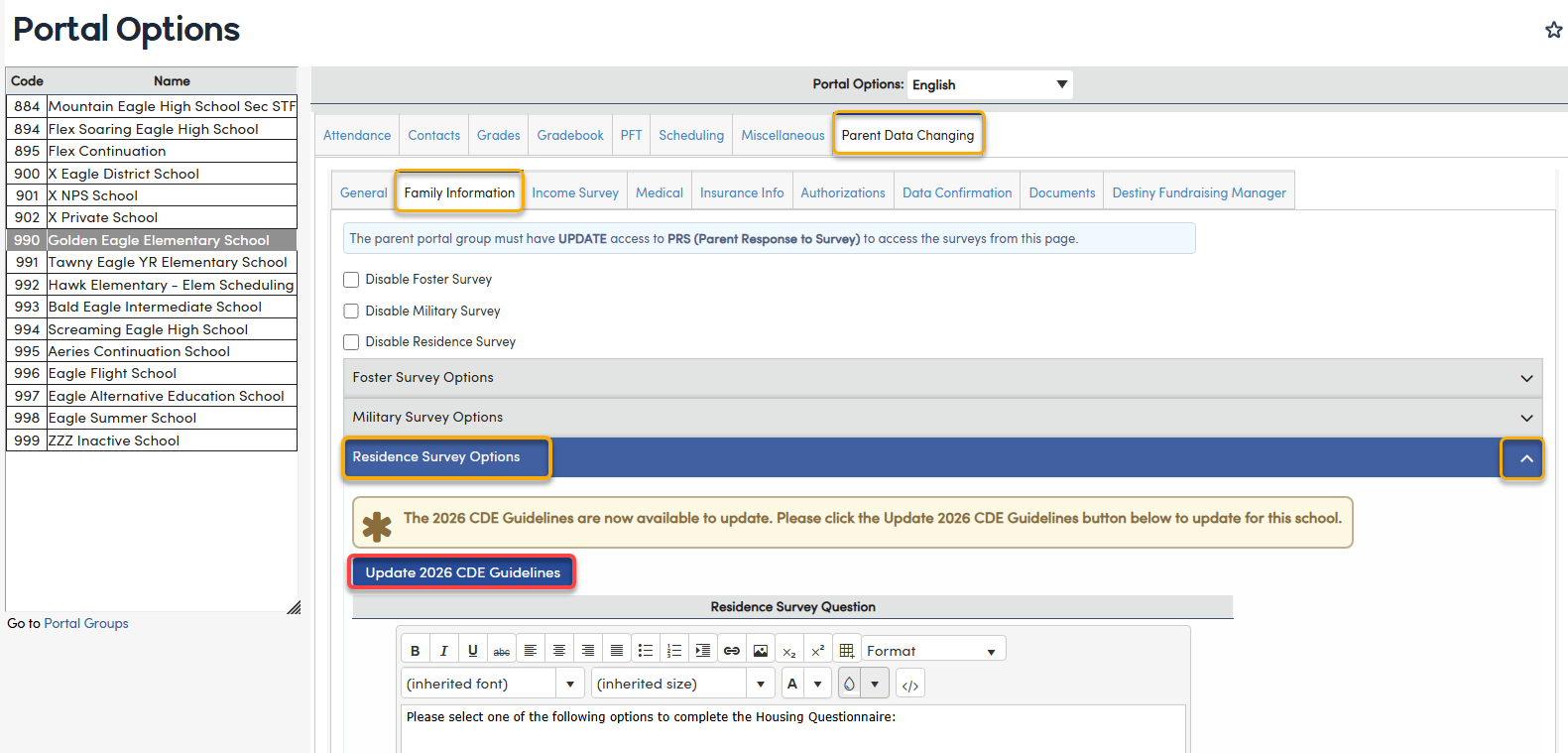
Task: Open the Data Confirmation sub-tab
Action: click(x=957, y=193)
